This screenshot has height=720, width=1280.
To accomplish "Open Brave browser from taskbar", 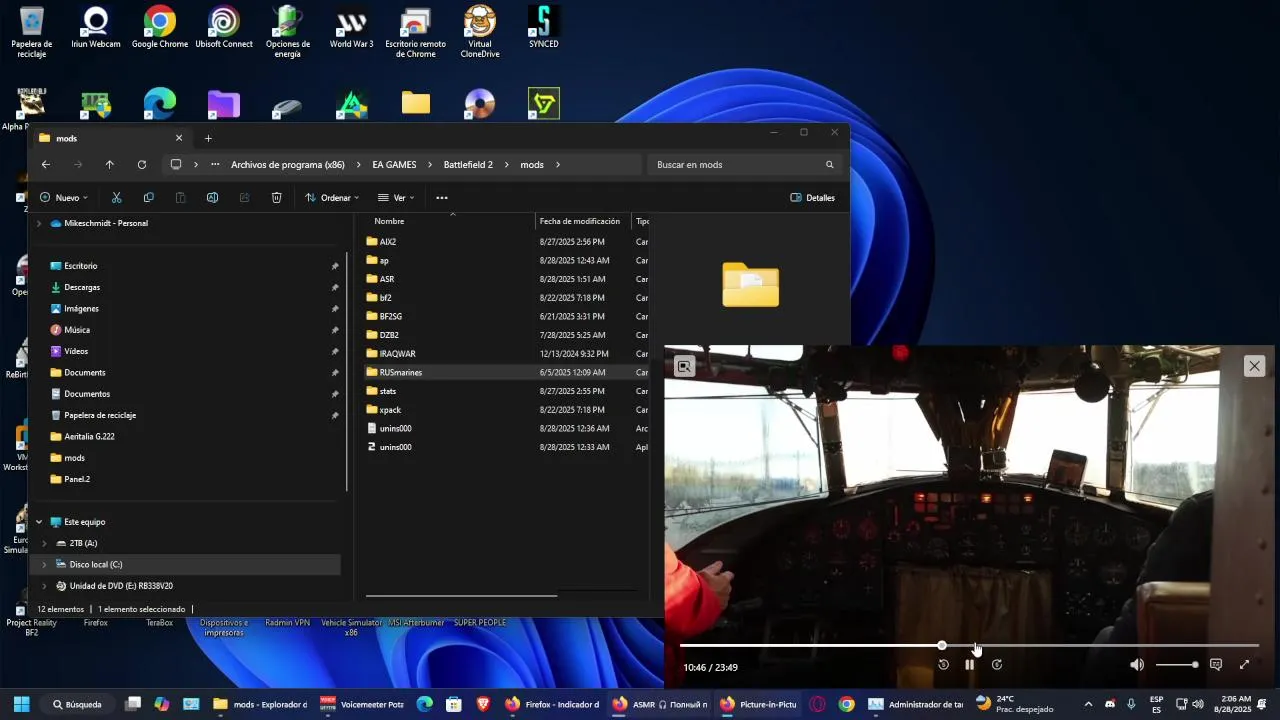I will (x=483, y=704).
